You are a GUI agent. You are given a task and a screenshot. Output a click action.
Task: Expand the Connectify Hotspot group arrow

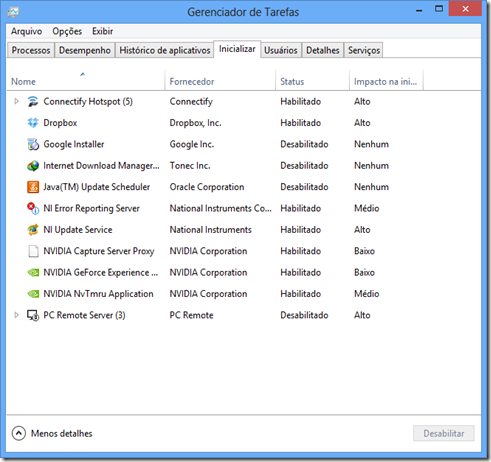click(x=16, y=101)
